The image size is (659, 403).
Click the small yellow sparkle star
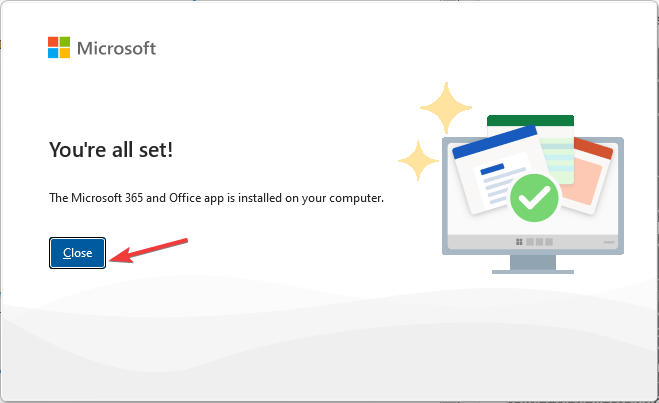[x=418, y=161]
